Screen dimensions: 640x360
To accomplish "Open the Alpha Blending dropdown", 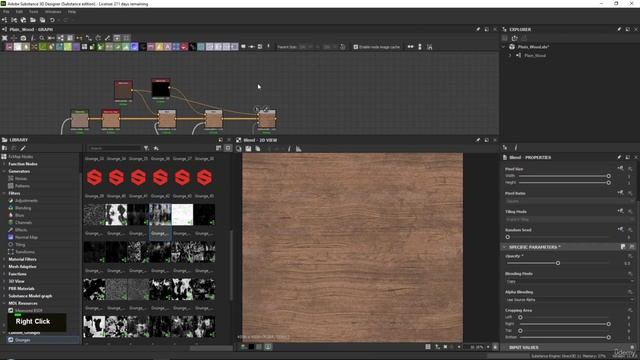I will coord(569,300).
